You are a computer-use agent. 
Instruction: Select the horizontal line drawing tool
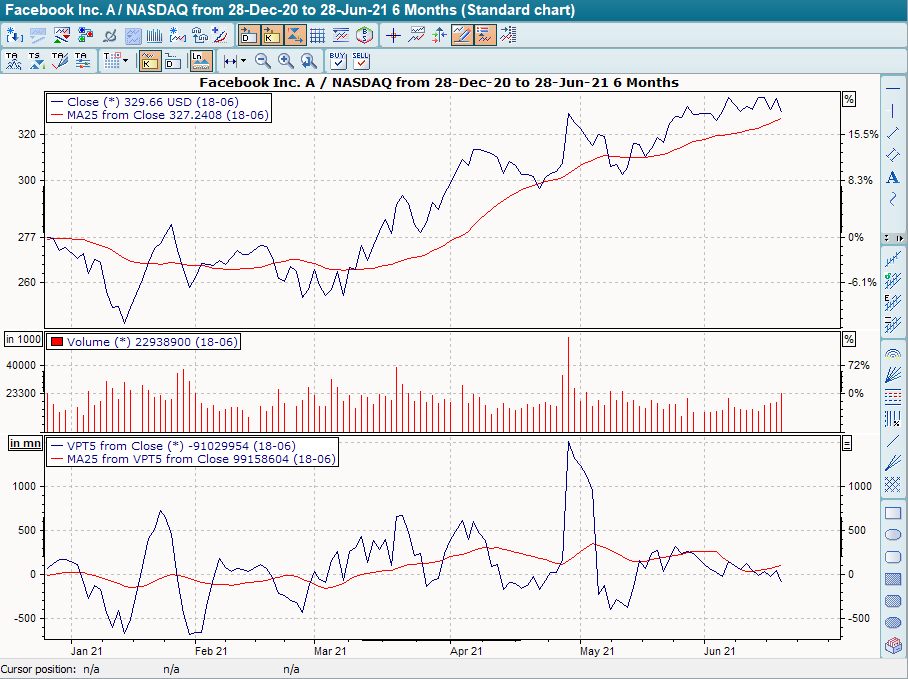point(893,87)
